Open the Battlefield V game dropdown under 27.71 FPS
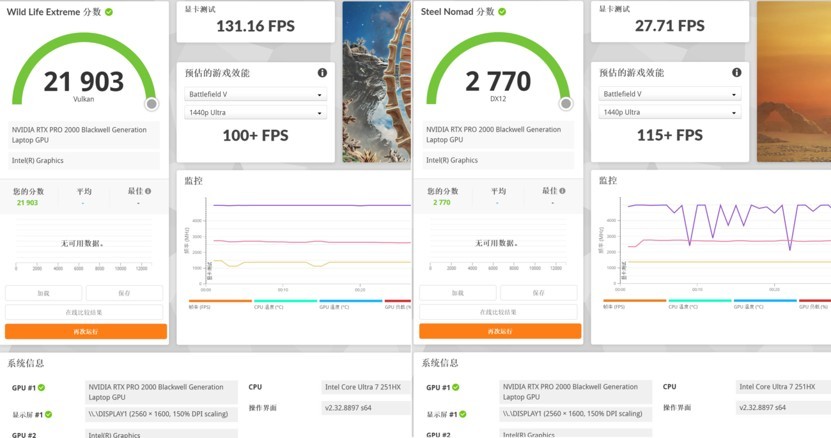 coord(670,94)
